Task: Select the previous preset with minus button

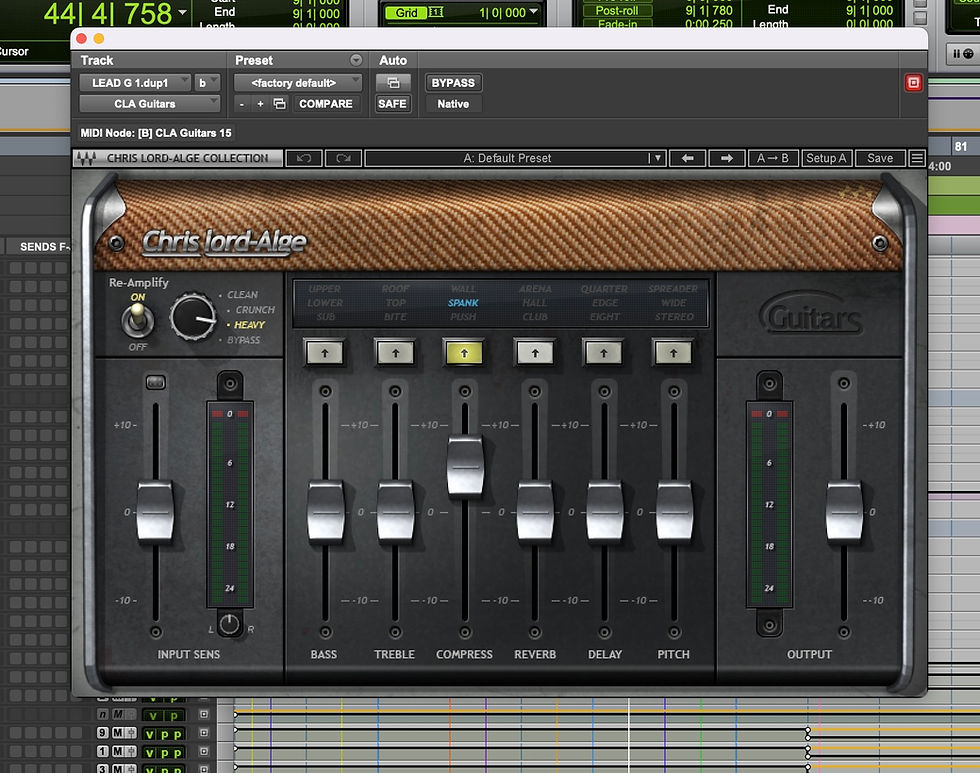Action: coord(242,104)
